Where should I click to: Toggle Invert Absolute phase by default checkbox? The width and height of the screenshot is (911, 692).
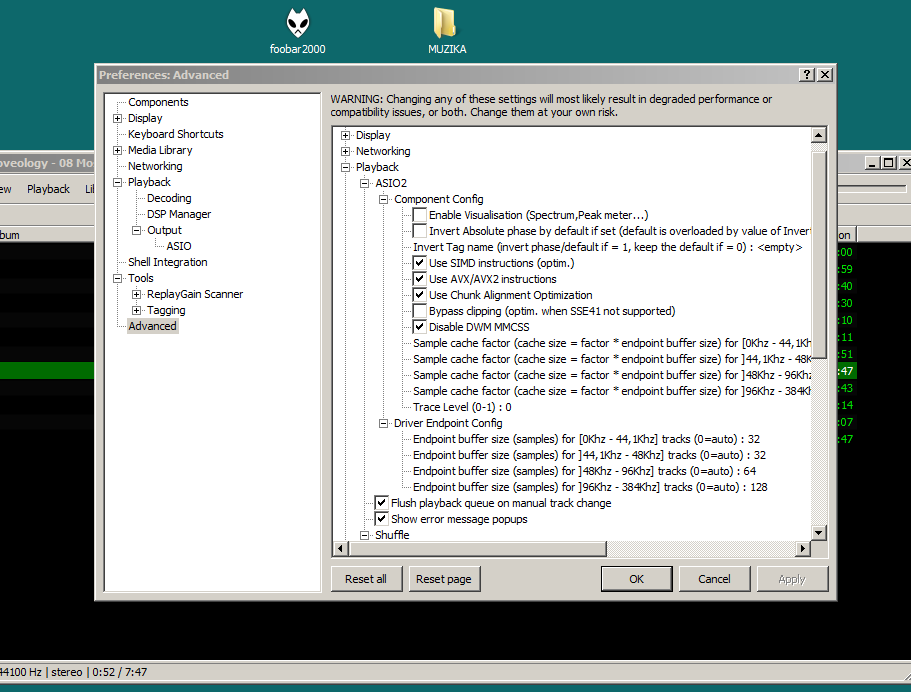(419, 231)
